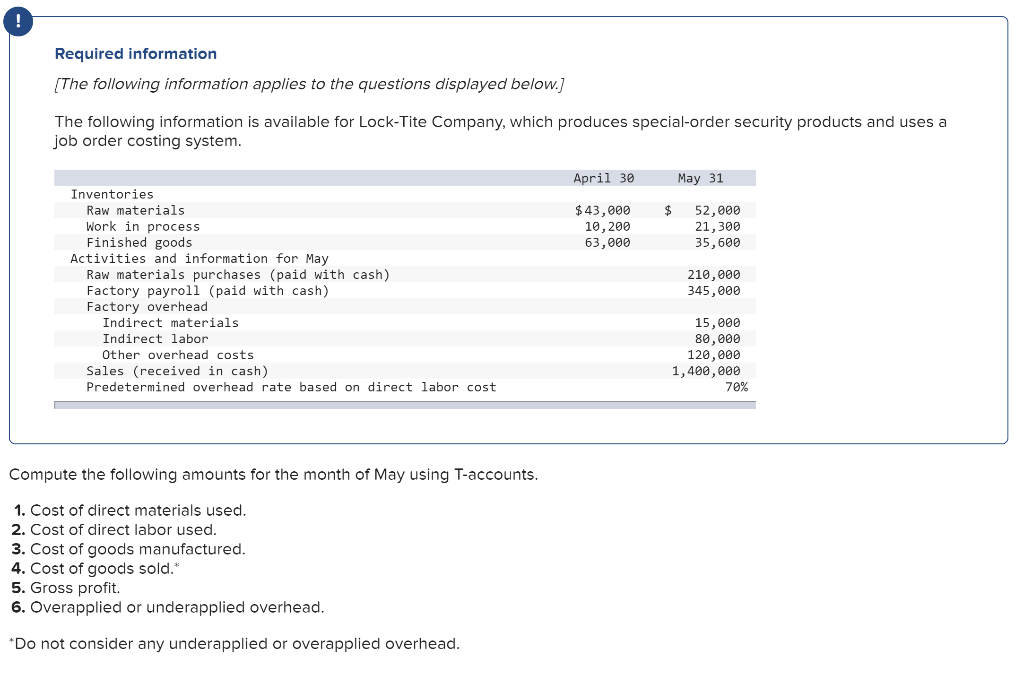Click the Required information heading

(x=135, y=54)
